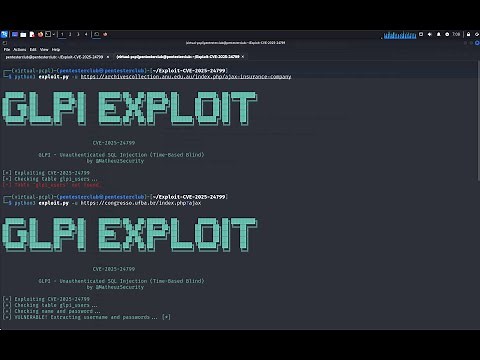Expand terminal launcher dropdown arrow
This screenshot has height=360, width=480.
(54, 34)
